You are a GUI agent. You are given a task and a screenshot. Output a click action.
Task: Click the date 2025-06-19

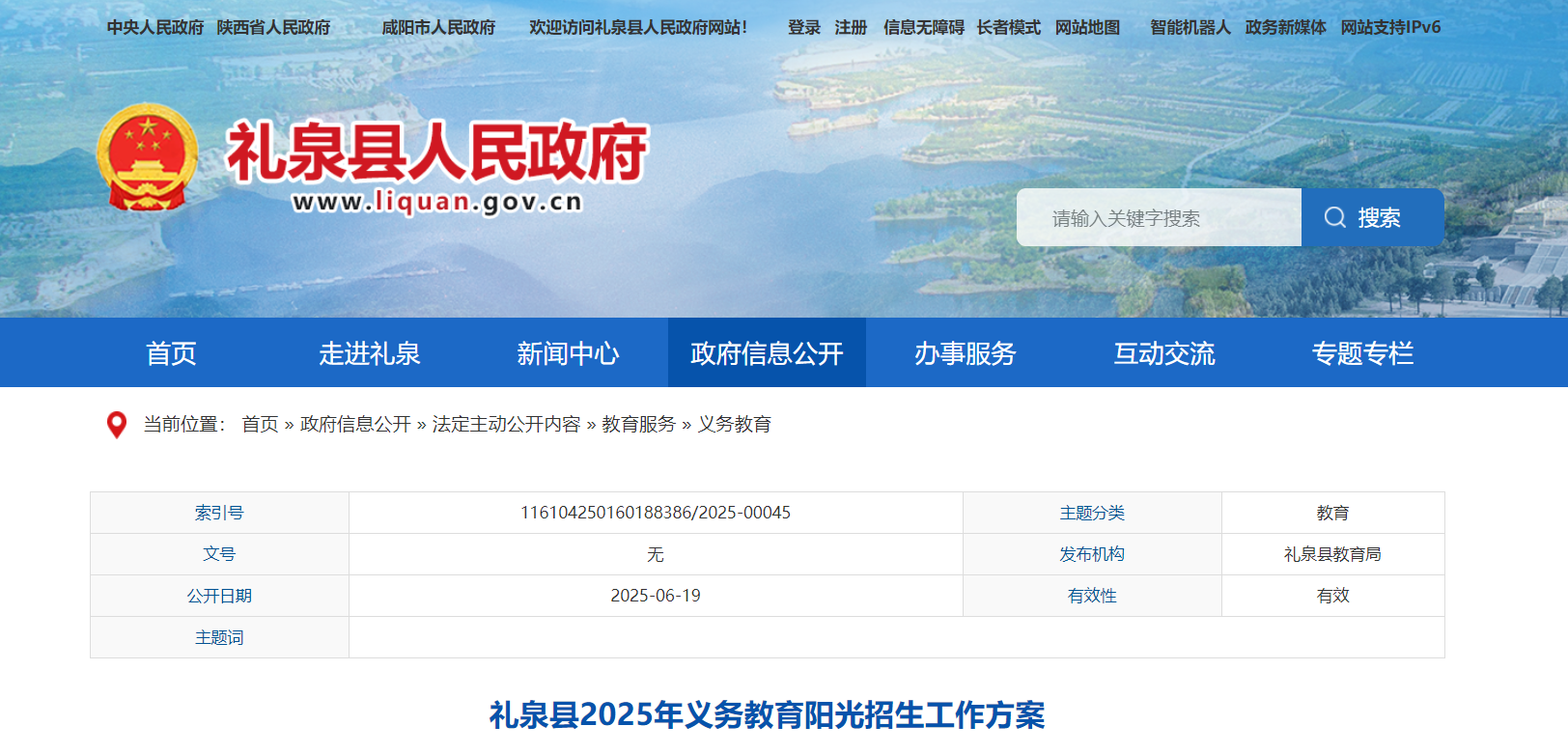coord(656,596)
